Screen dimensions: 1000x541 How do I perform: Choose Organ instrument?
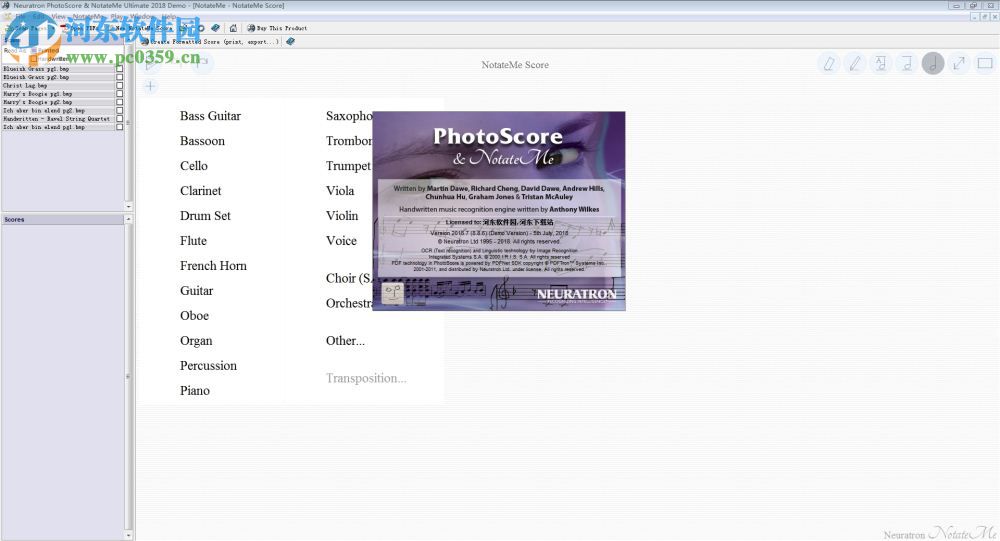pyautogui.click(x=196, y=341)
